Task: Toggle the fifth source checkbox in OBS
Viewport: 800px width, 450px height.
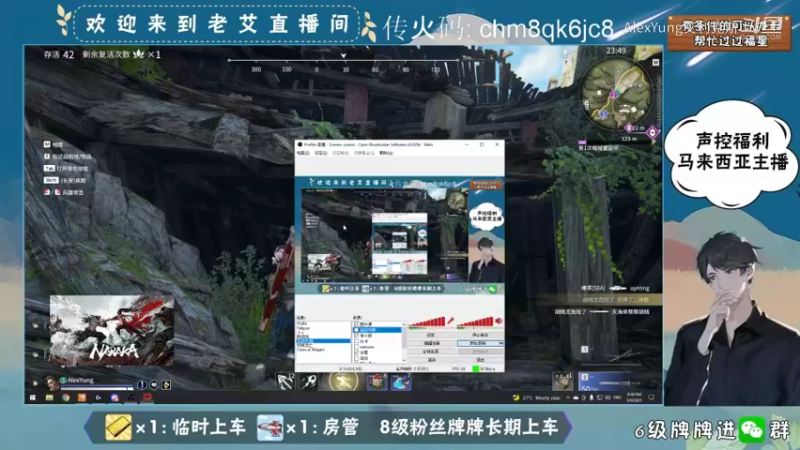Action: [x=356, y=347]
